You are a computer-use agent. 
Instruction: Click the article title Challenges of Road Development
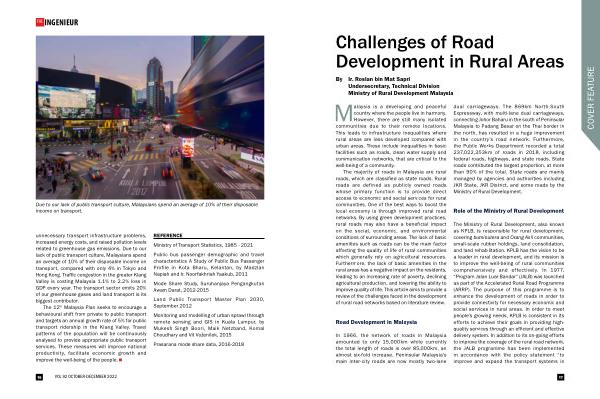coord(450,52)
